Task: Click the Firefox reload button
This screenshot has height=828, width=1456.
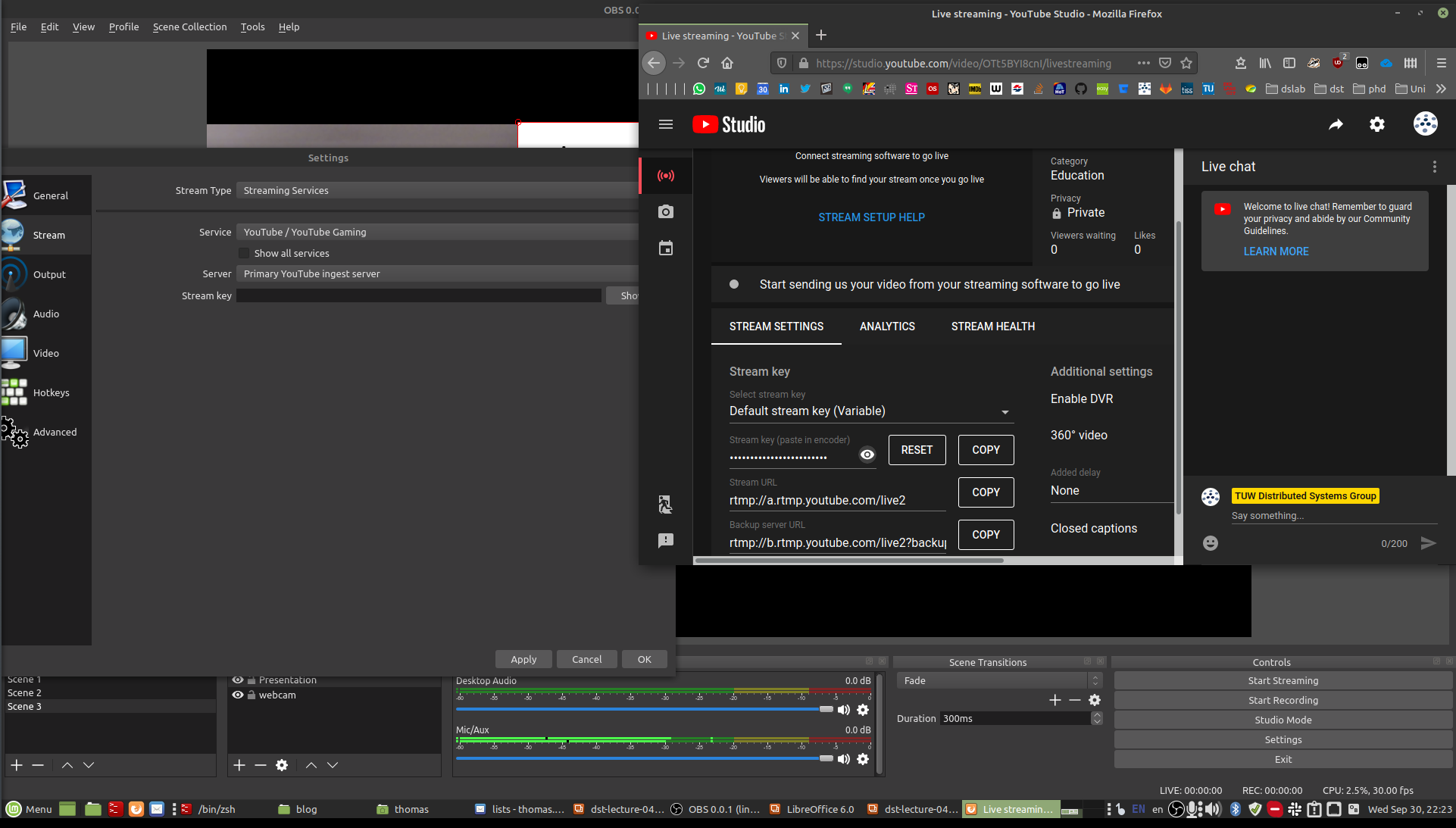Action: coord(703,63)
